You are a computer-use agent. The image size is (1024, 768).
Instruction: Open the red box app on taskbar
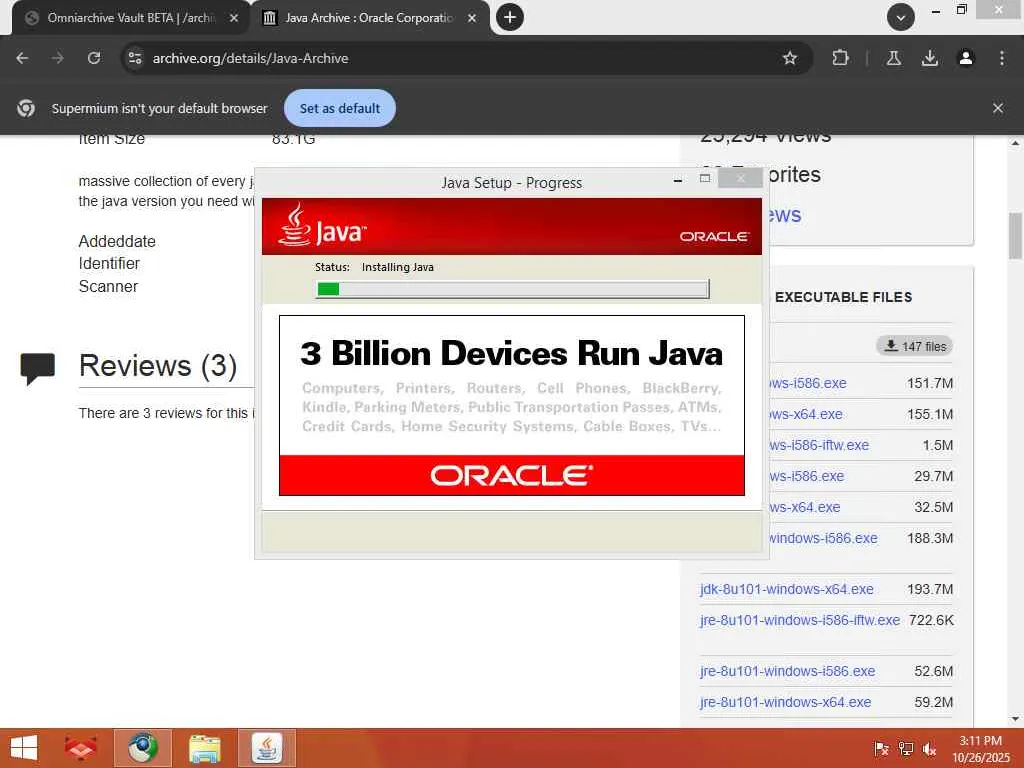tap(81, 748)
